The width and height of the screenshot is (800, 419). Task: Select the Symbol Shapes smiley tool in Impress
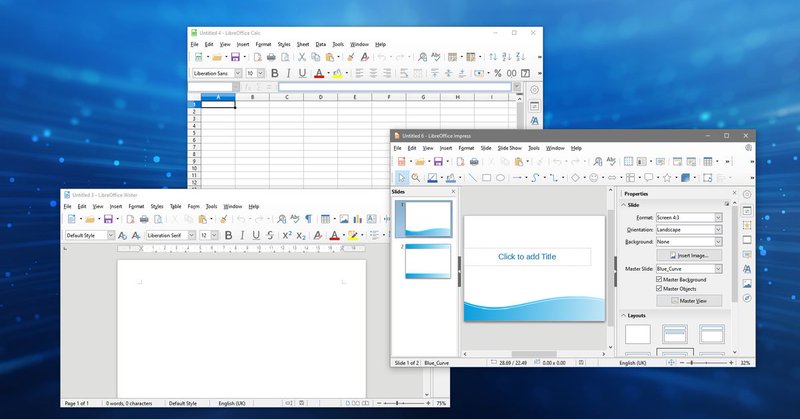594,178
